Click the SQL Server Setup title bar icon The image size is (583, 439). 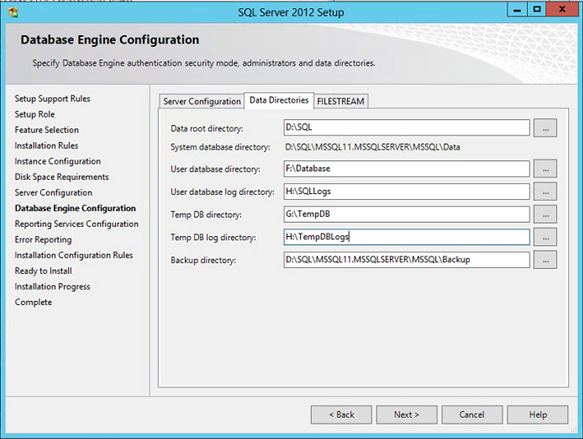pyautogui.click(x=13, y=12)
